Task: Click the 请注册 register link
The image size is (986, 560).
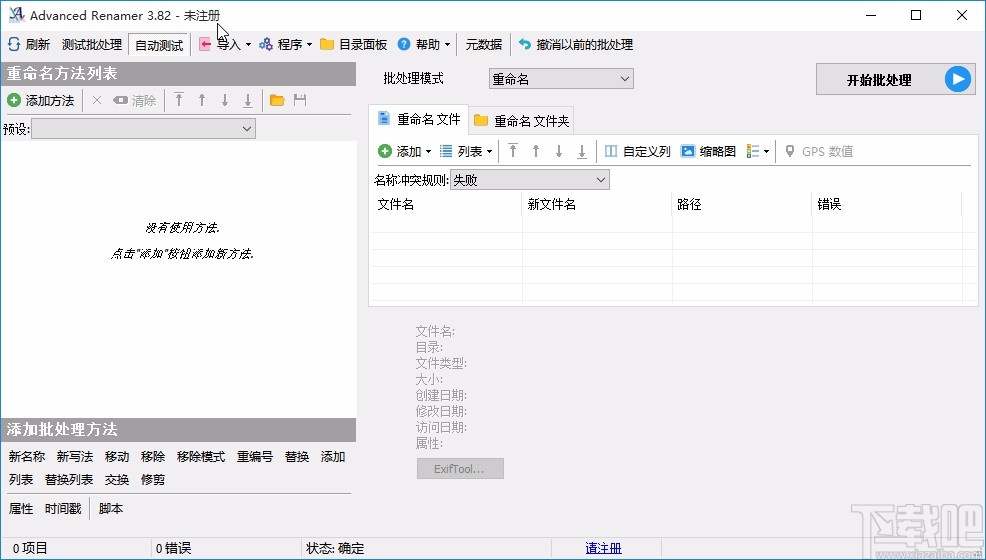Action: 604,549
